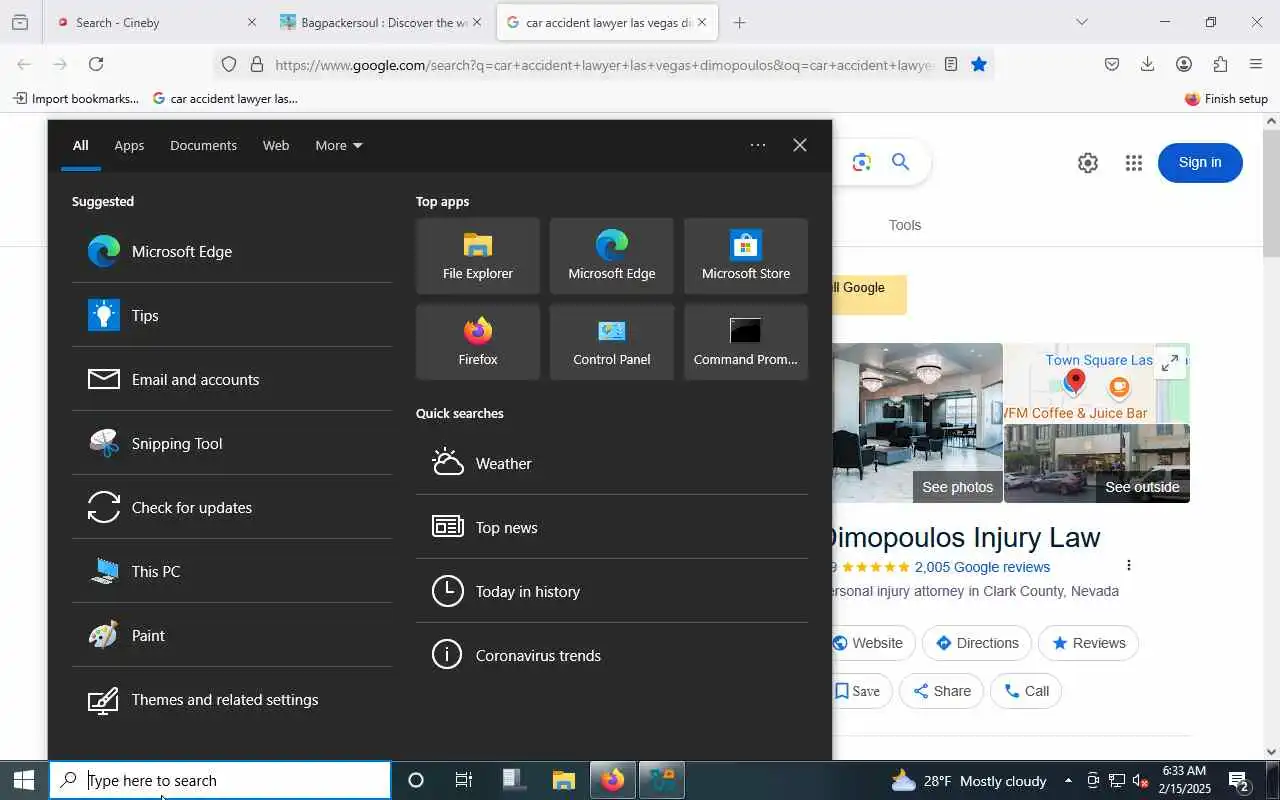Open Command Prompt tile

click(x=746, y=342)
